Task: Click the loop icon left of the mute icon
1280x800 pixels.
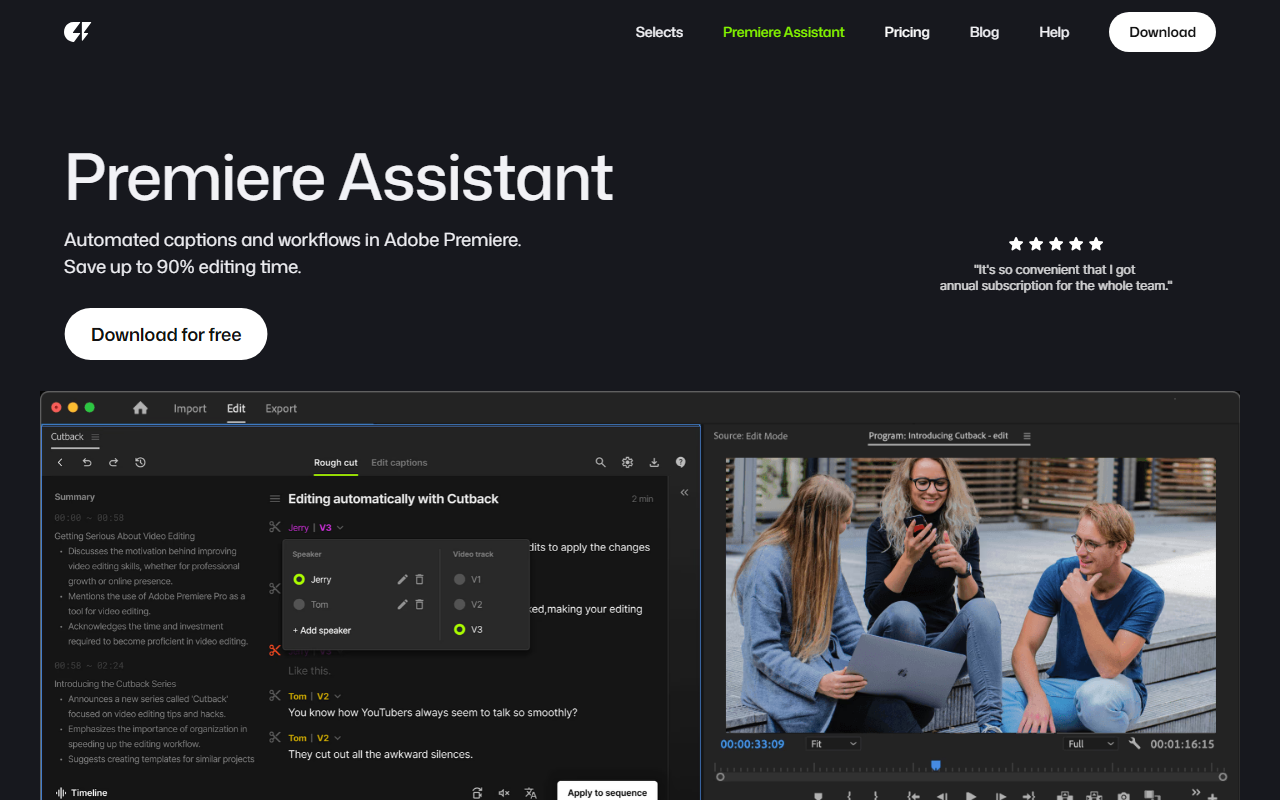Action: click(477, 793)
